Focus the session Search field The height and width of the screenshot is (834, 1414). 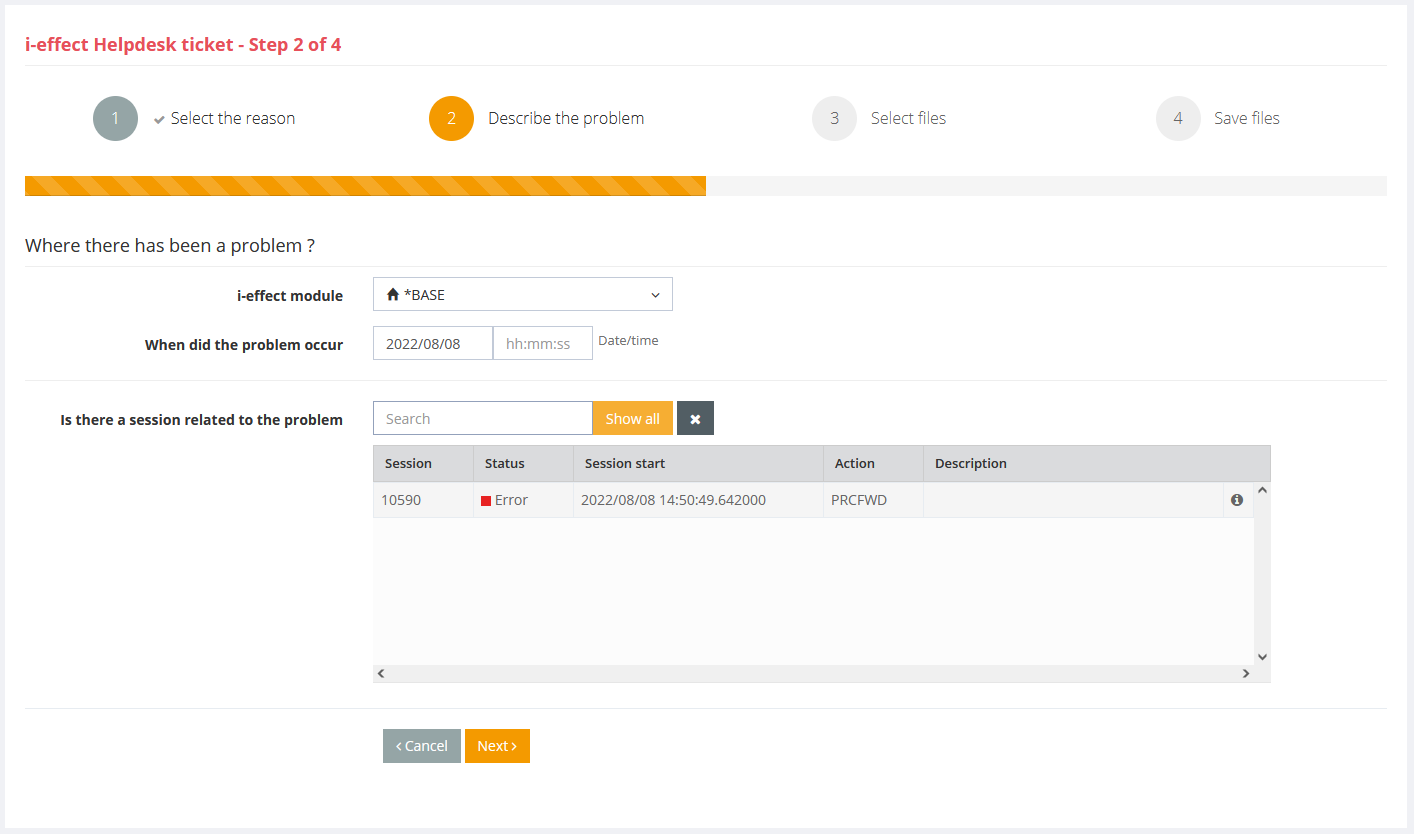point(482,419)
